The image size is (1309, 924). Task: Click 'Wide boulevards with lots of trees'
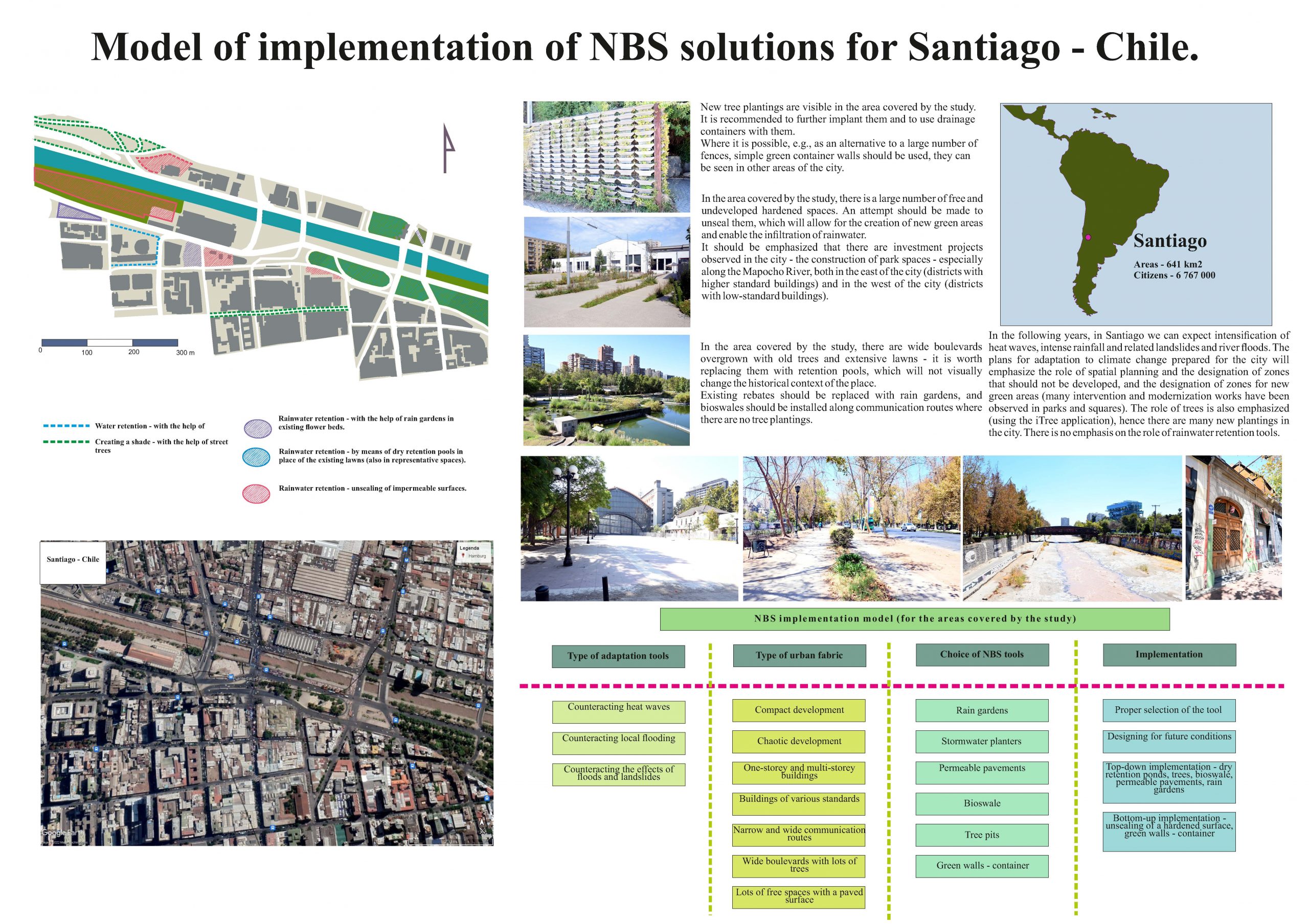(x=799, y=866)
